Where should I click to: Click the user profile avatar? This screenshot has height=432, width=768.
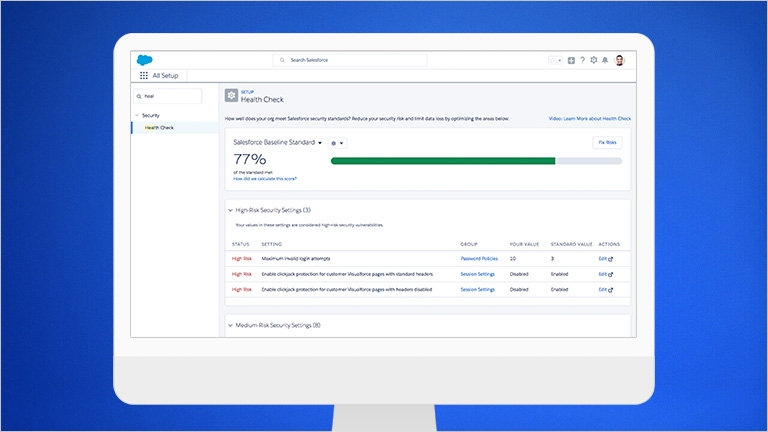[x=619, y=60]
